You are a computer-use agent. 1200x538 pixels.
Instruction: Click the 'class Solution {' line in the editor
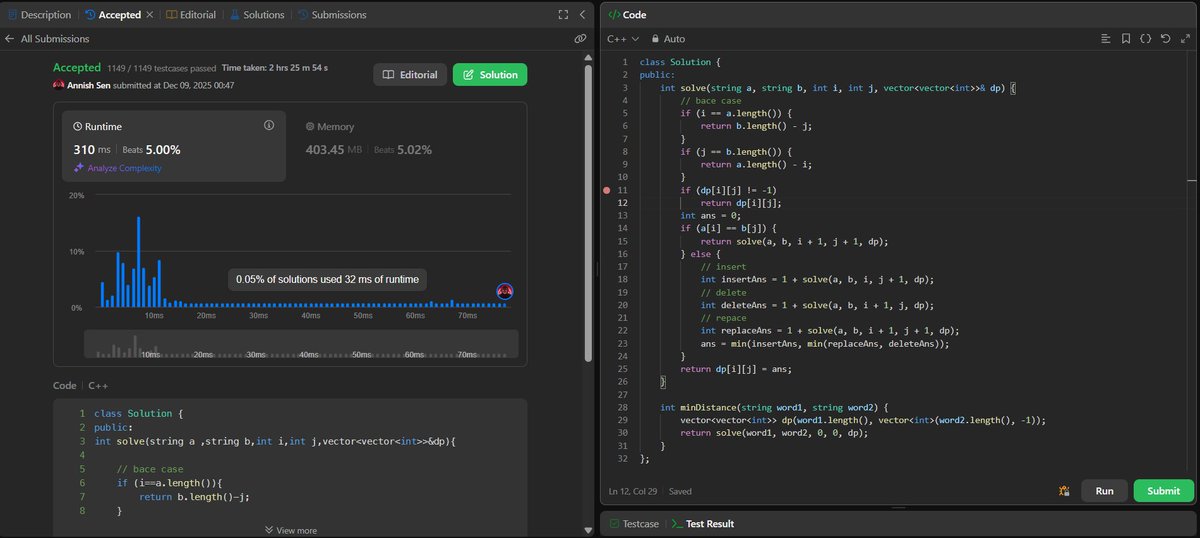pyautogui.click(x=680, y=62)
